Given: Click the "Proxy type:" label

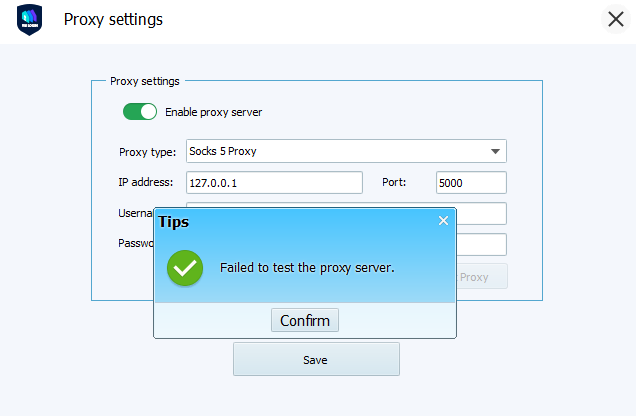Looking at the screenshot, I should tap(147, 152).
